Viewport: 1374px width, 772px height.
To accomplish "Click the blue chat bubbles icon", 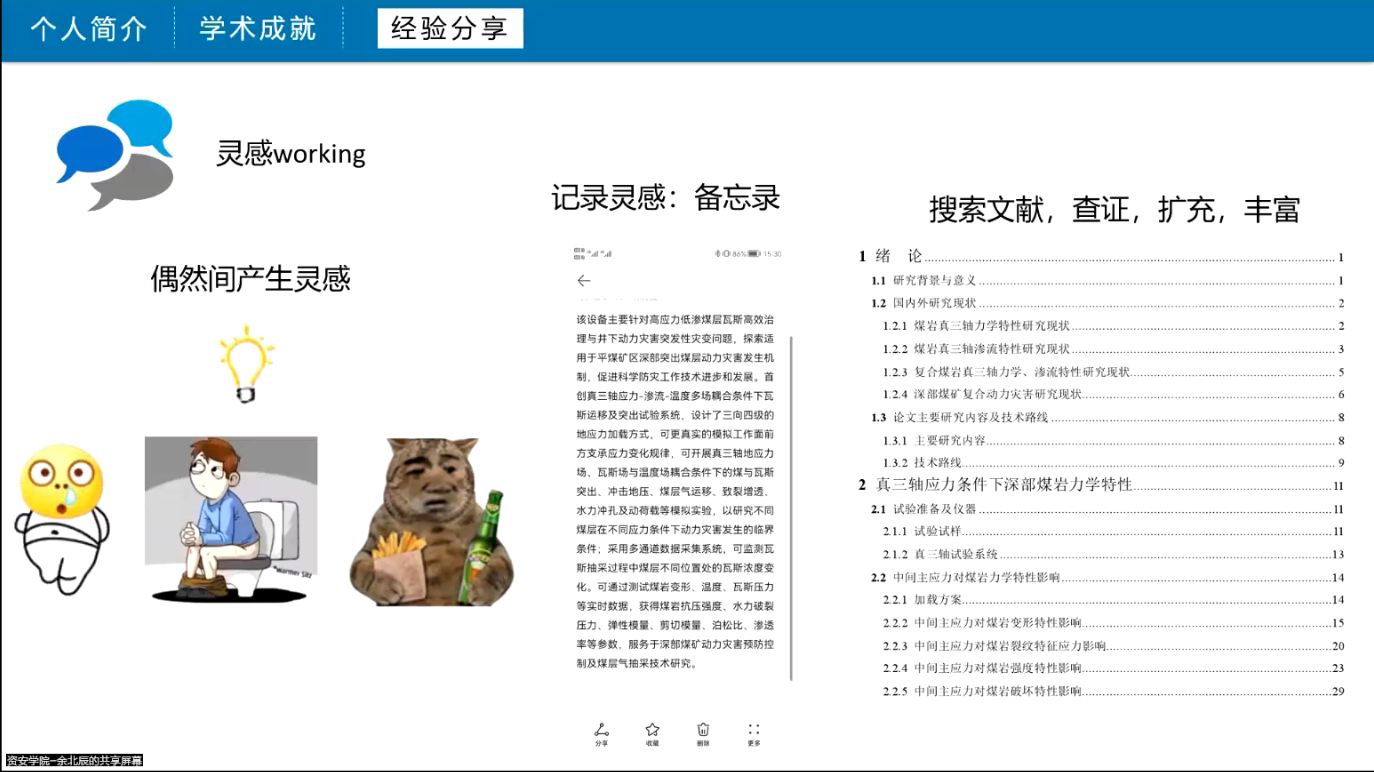I will (116, 155).
